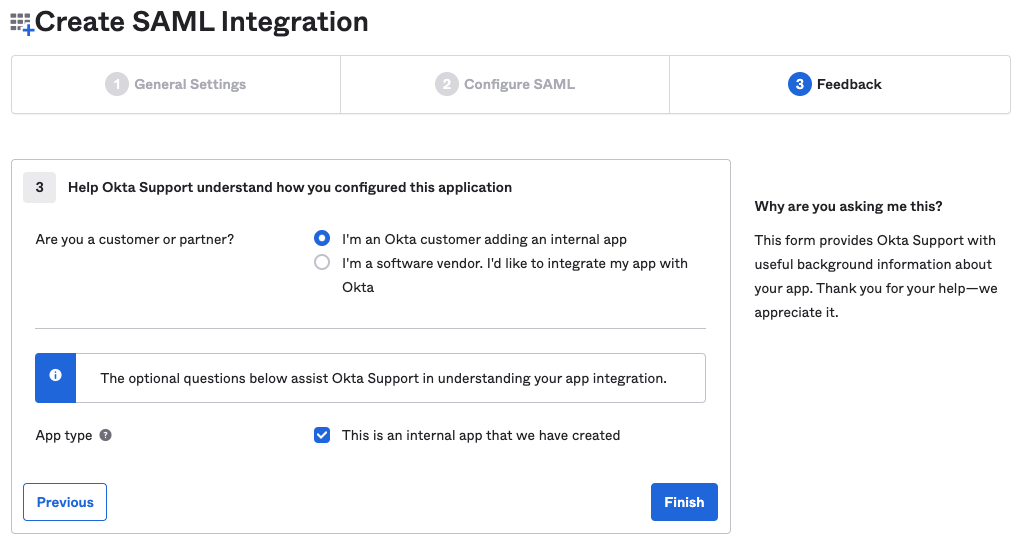Viewport: 1022px width, 545px height.
Task: Click the Finish button
Action: (x=684, y=502)
